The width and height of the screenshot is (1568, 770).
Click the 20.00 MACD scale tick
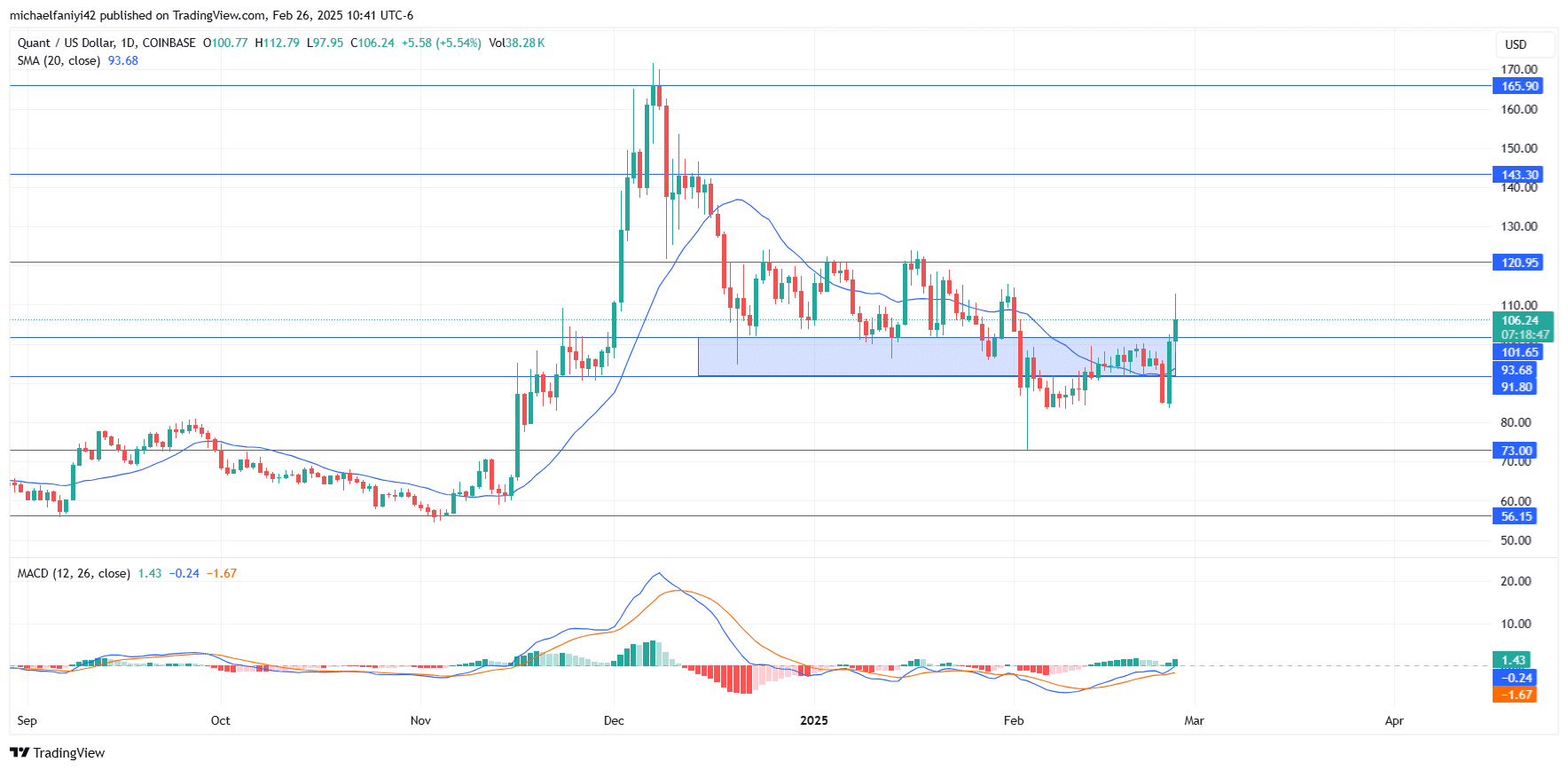click(1516, 581)
